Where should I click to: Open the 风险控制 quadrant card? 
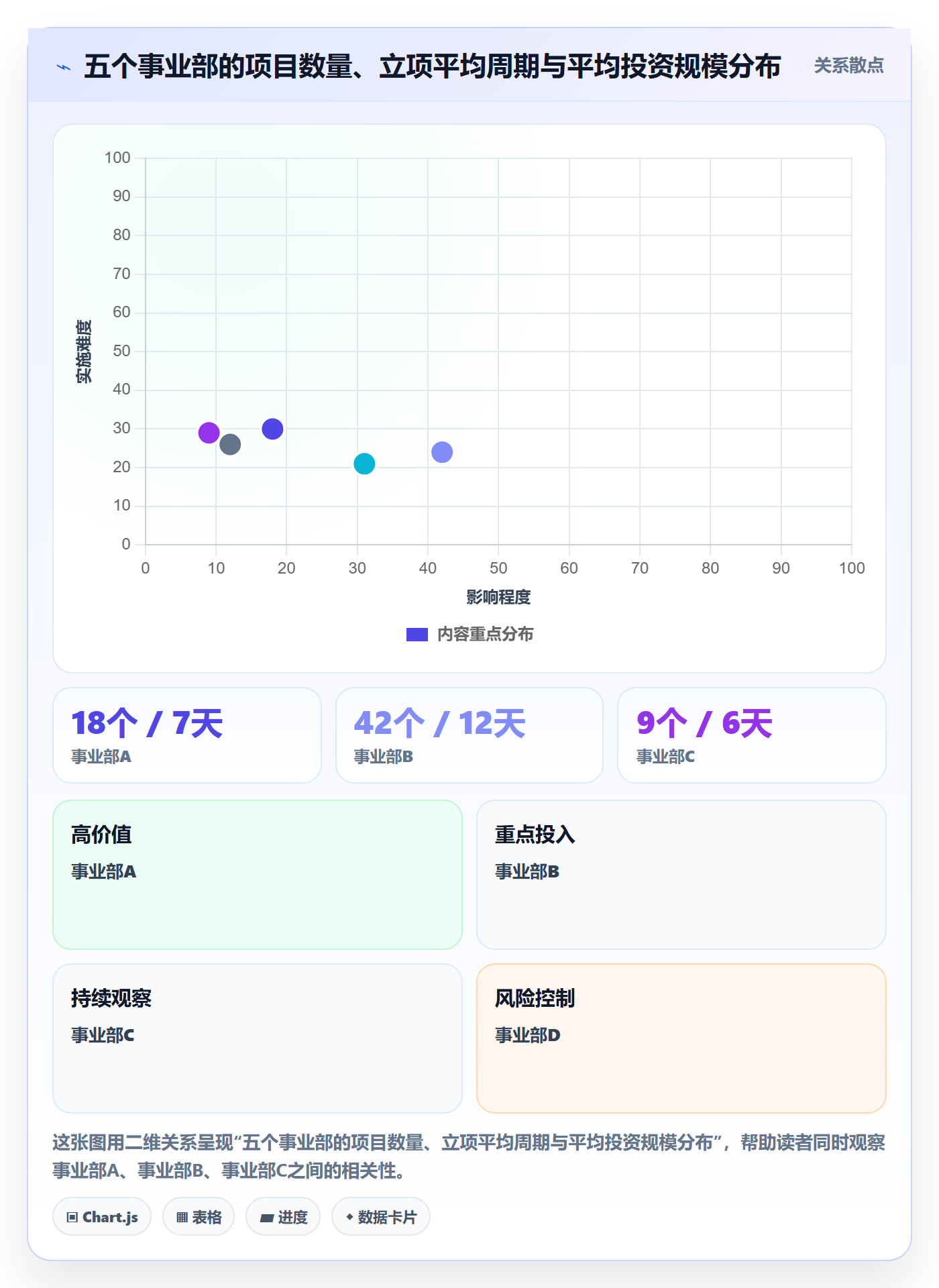(681, 1038)
